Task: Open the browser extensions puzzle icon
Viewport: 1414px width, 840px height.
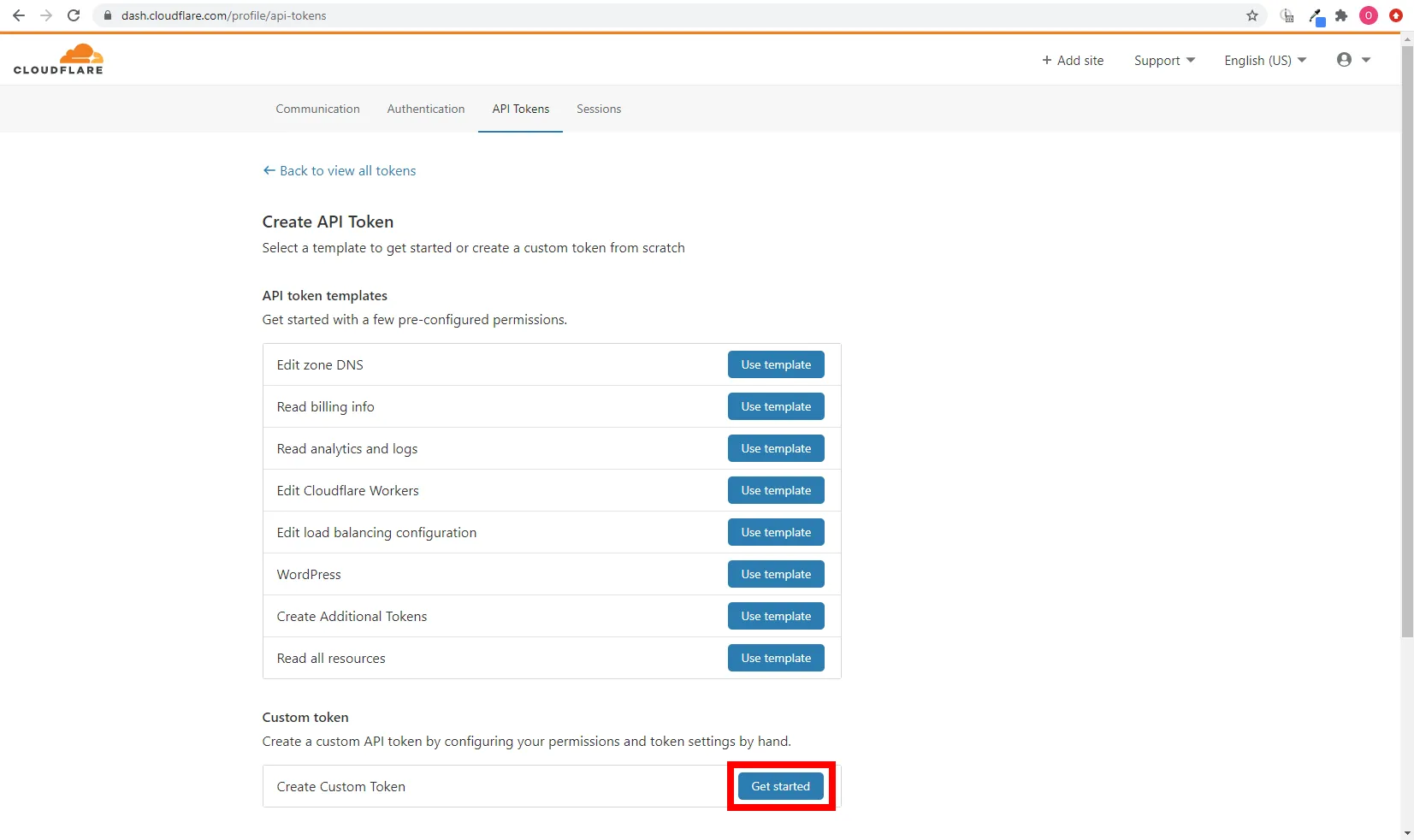Action: [1341, 15]
